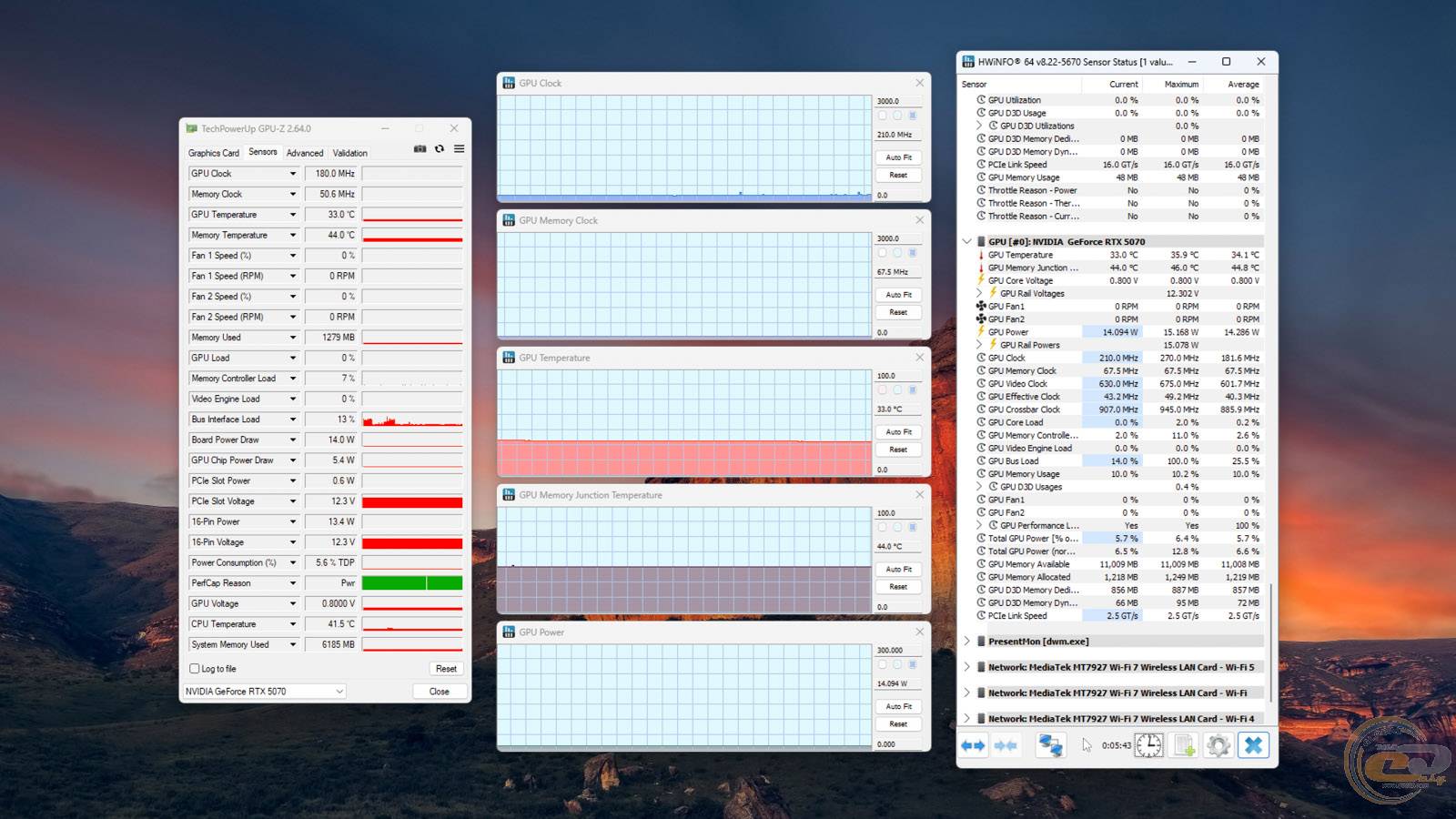Click the HWiNFO sensor list vertical scrollbar

(1270, 641)
